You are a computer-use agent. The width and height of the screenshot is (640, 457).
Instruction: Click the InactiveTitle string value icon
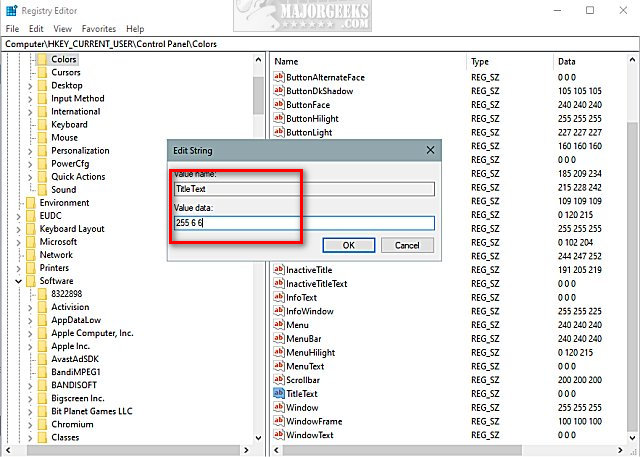[x=279, y=269]
